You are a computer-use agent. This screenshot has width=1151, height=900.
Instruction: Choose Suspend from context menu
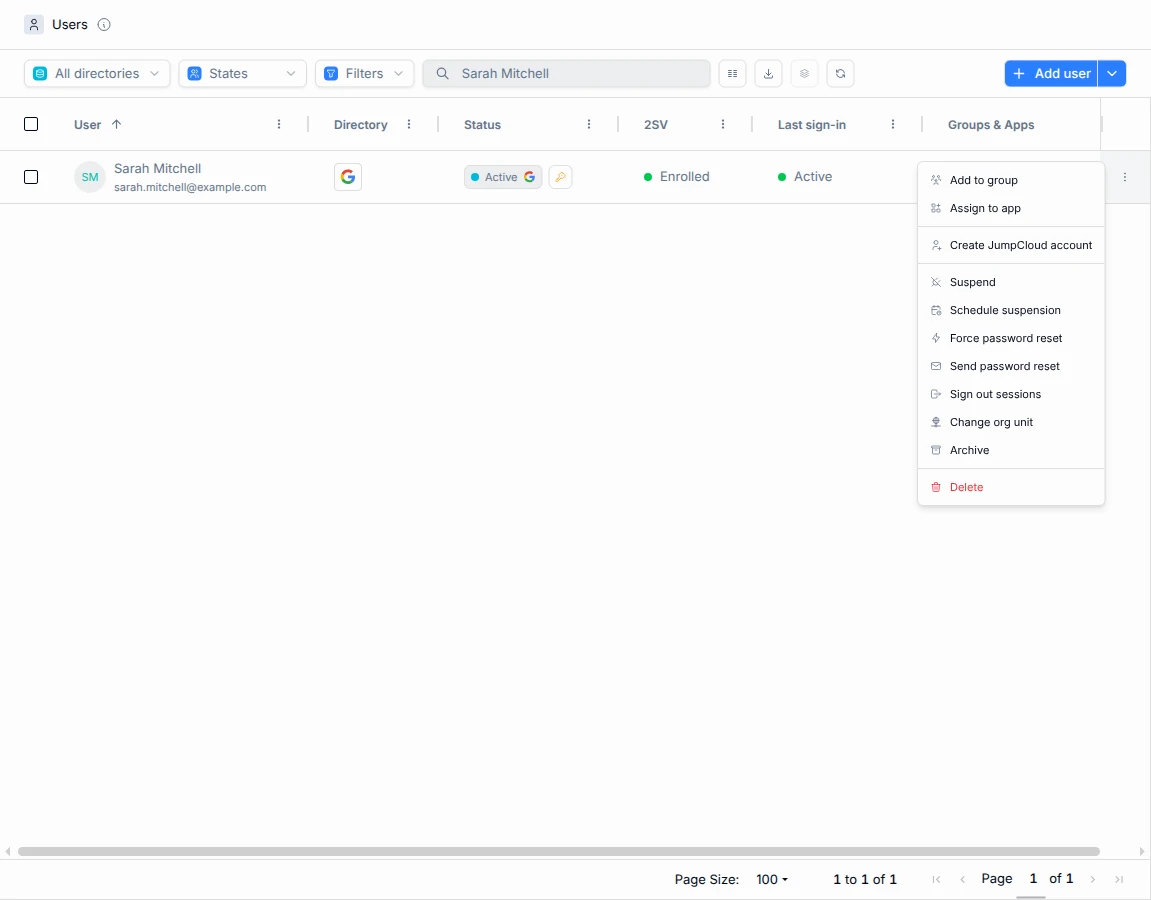pos(1011,282)
